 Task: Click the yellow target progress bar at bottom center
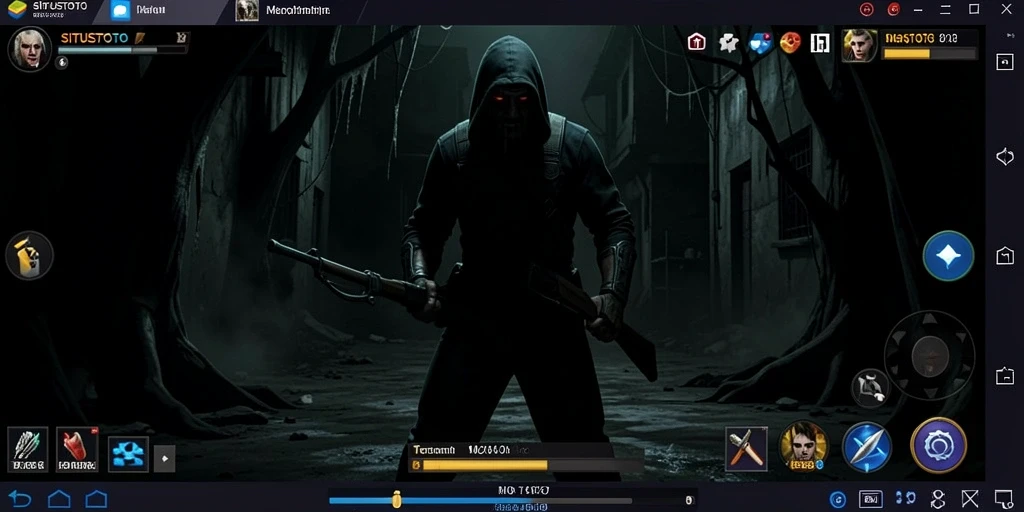(x=526, y=465)
